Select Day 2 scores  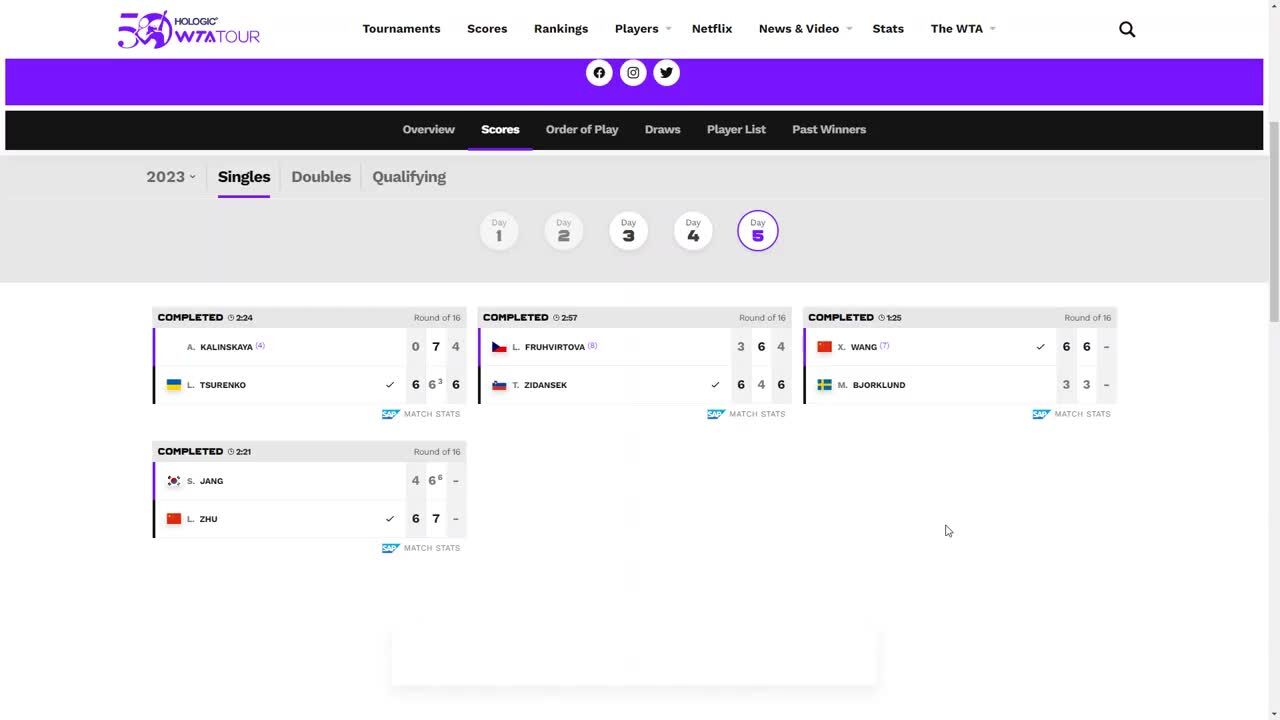(x=564, y=231)
